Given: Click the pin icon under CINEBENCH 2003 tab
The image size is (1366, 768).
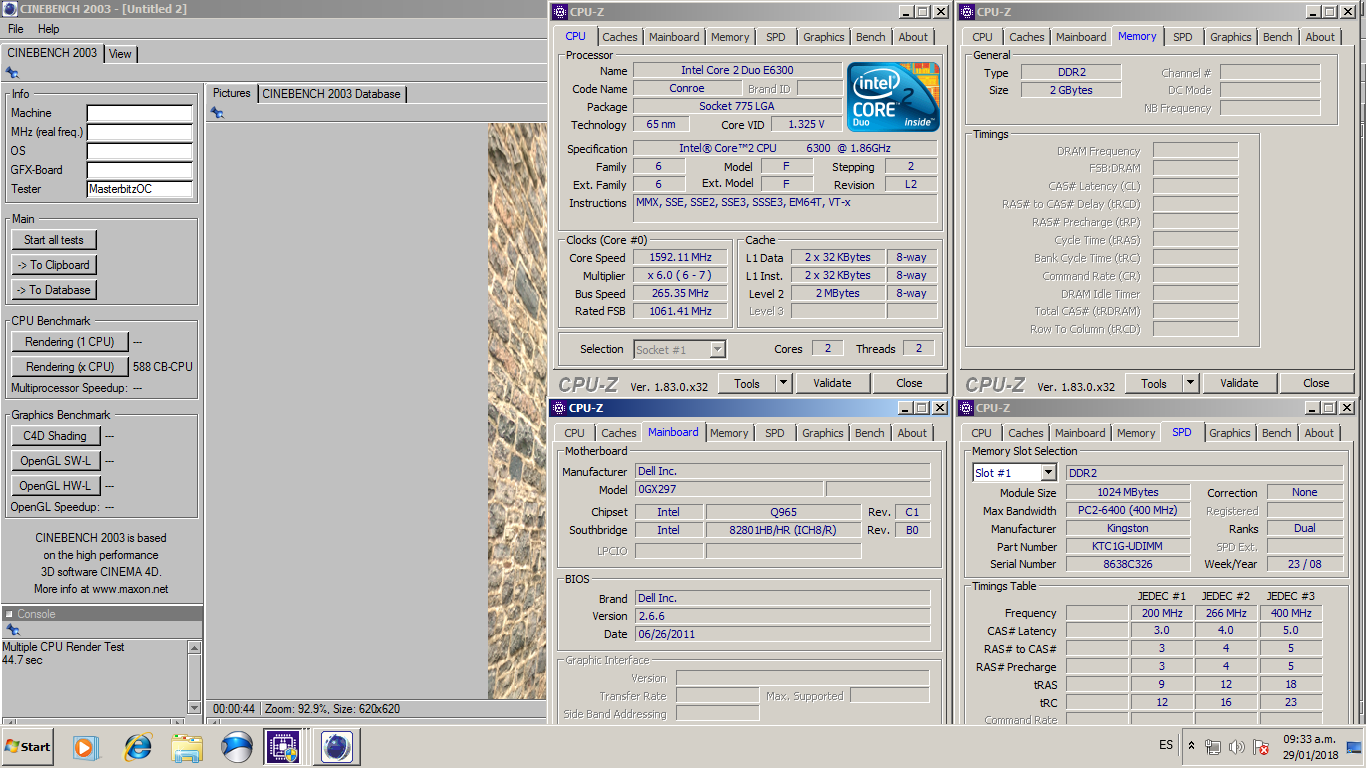Looking at the screenshot, I should pyautogui.click(x=12, y=73).
